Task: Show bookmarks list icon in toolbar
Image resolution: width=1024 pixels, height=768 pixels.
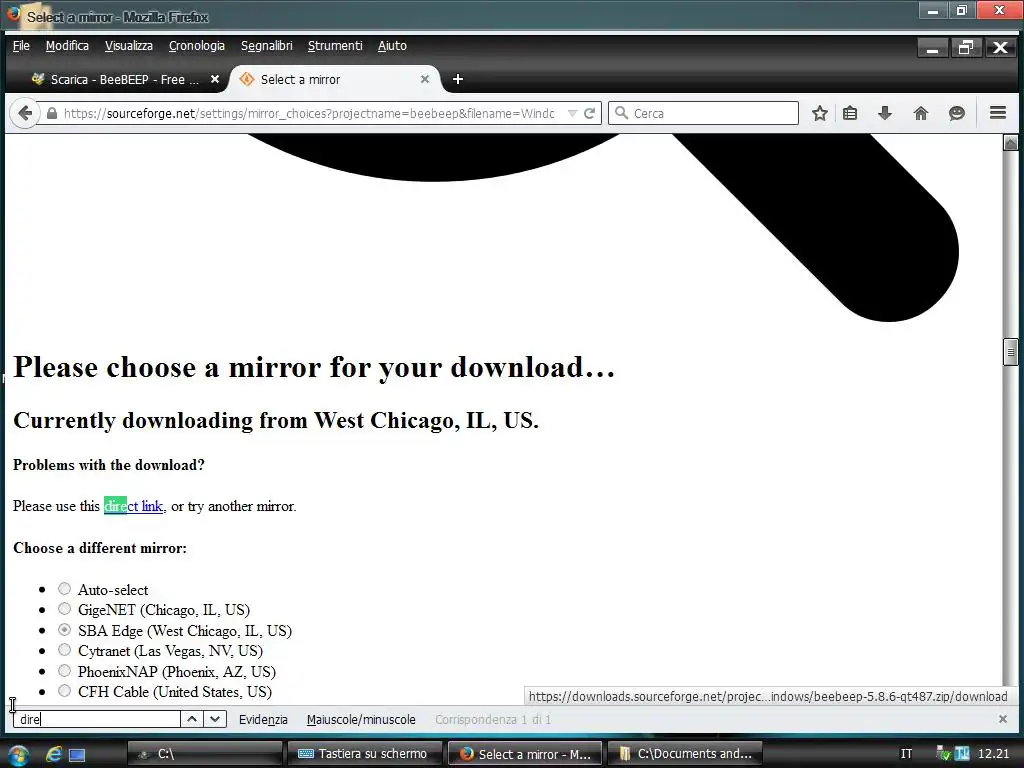Action: pyautogui.click(x=850, y=113)
